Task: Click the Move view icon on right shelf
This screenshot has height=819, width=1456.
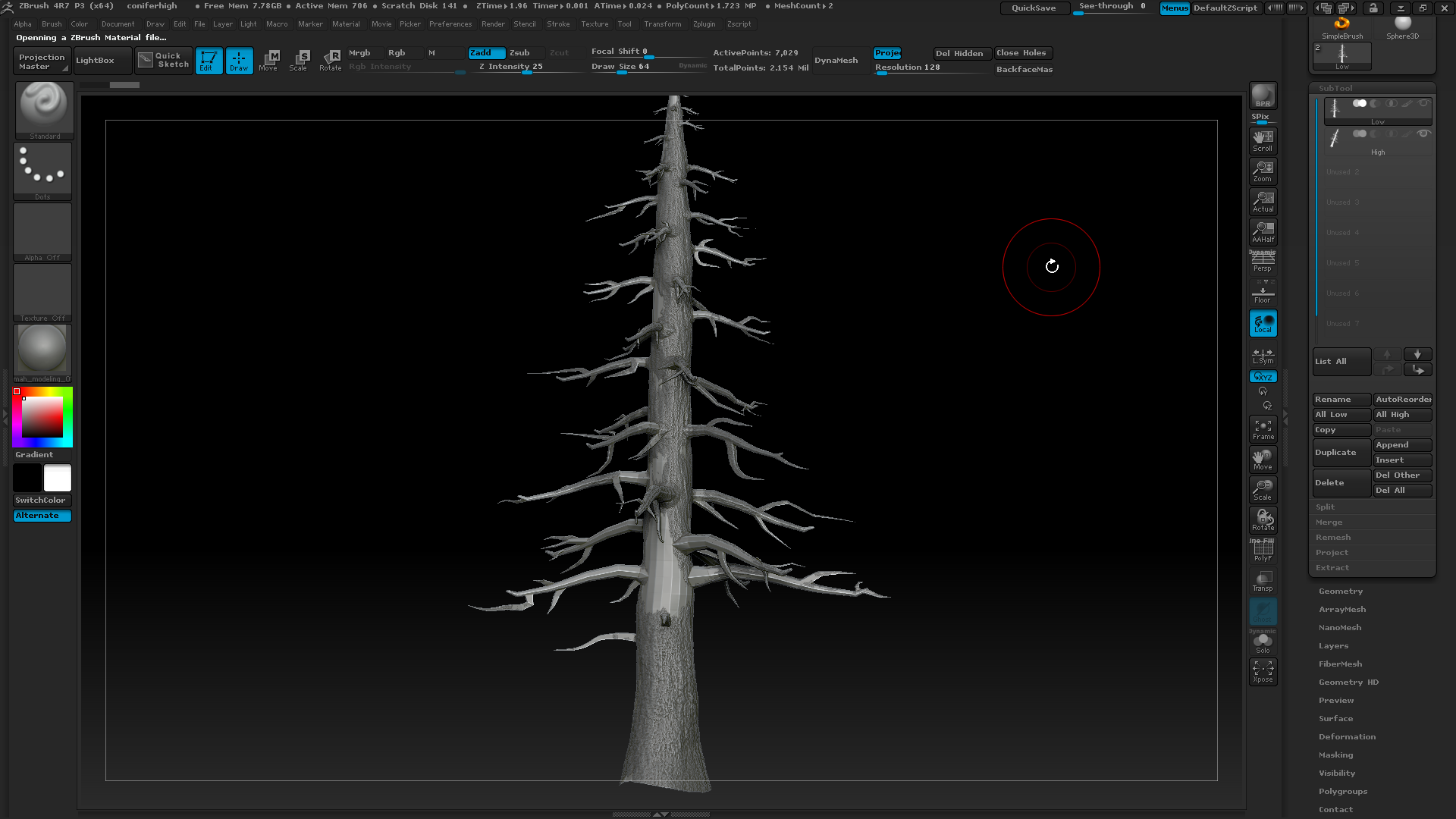Action: [1263, 460]
